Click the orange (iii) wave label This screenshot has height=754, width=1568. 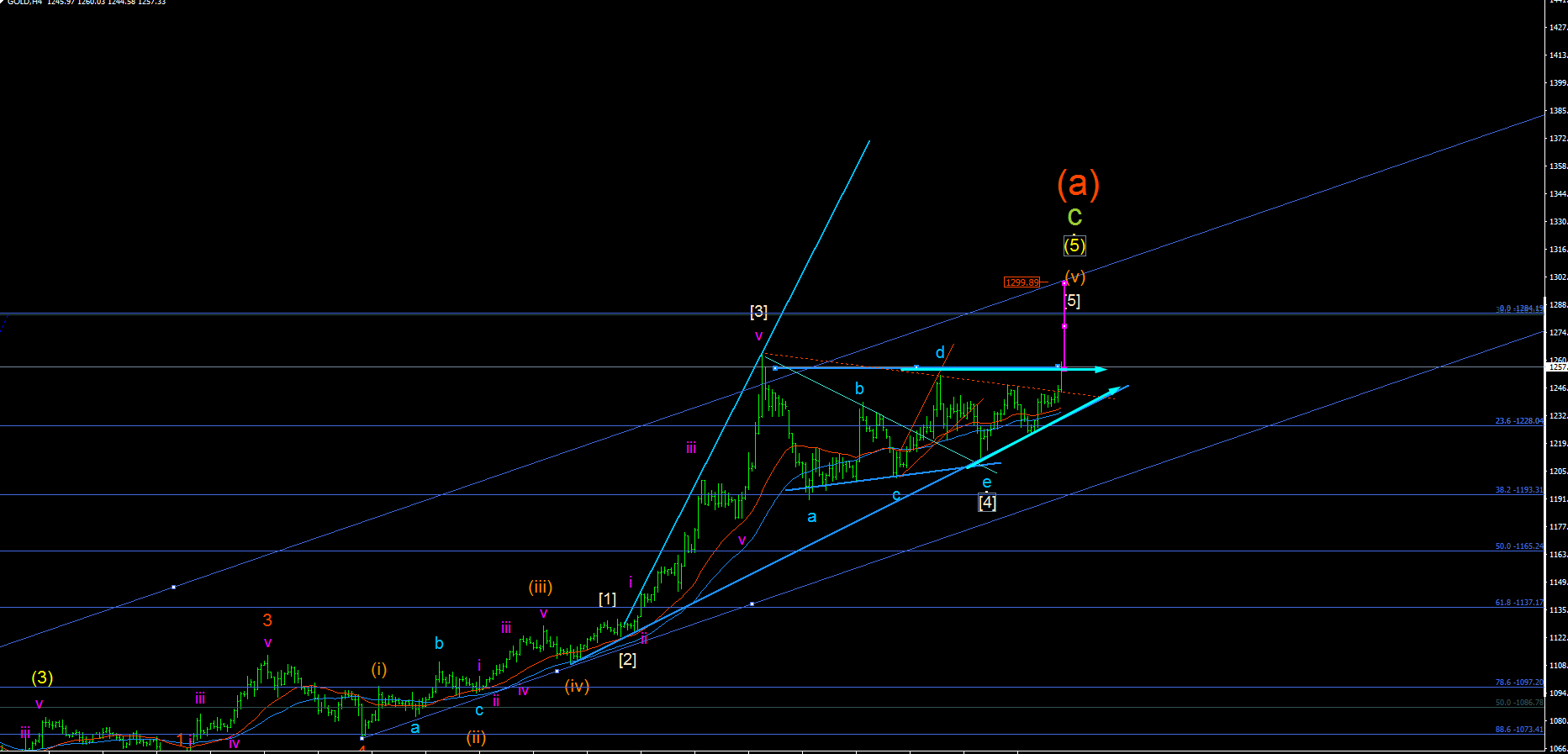pyautogui.click(x=541, y=588)
